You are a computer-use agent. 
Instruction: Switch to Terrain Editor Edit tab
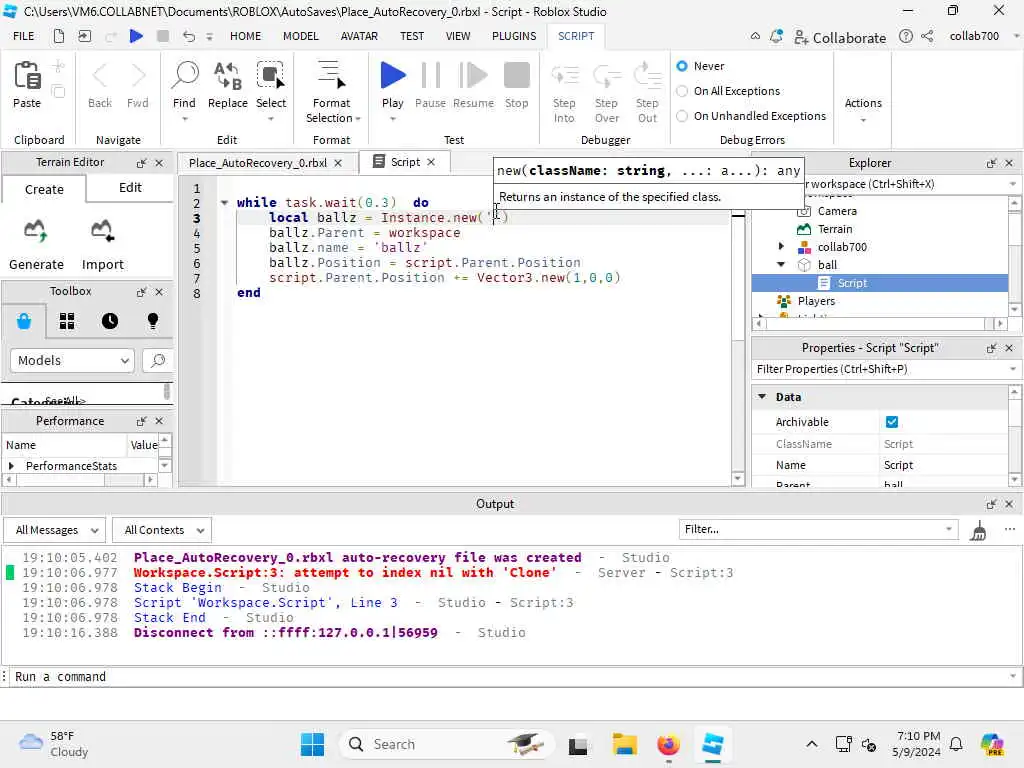pyautogui.click(x=130, y=188)
